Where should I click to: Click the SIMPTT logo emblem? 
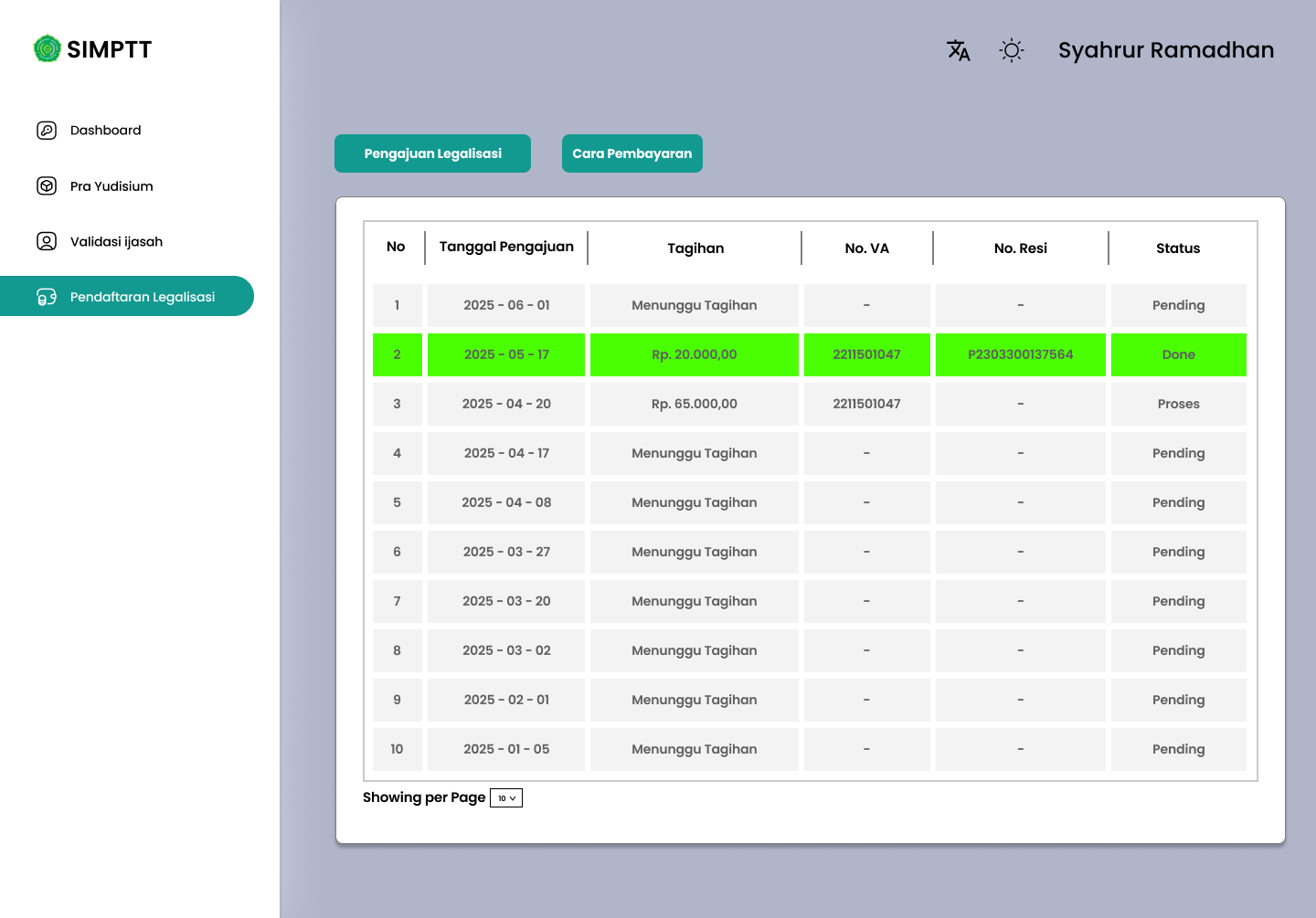48,48
